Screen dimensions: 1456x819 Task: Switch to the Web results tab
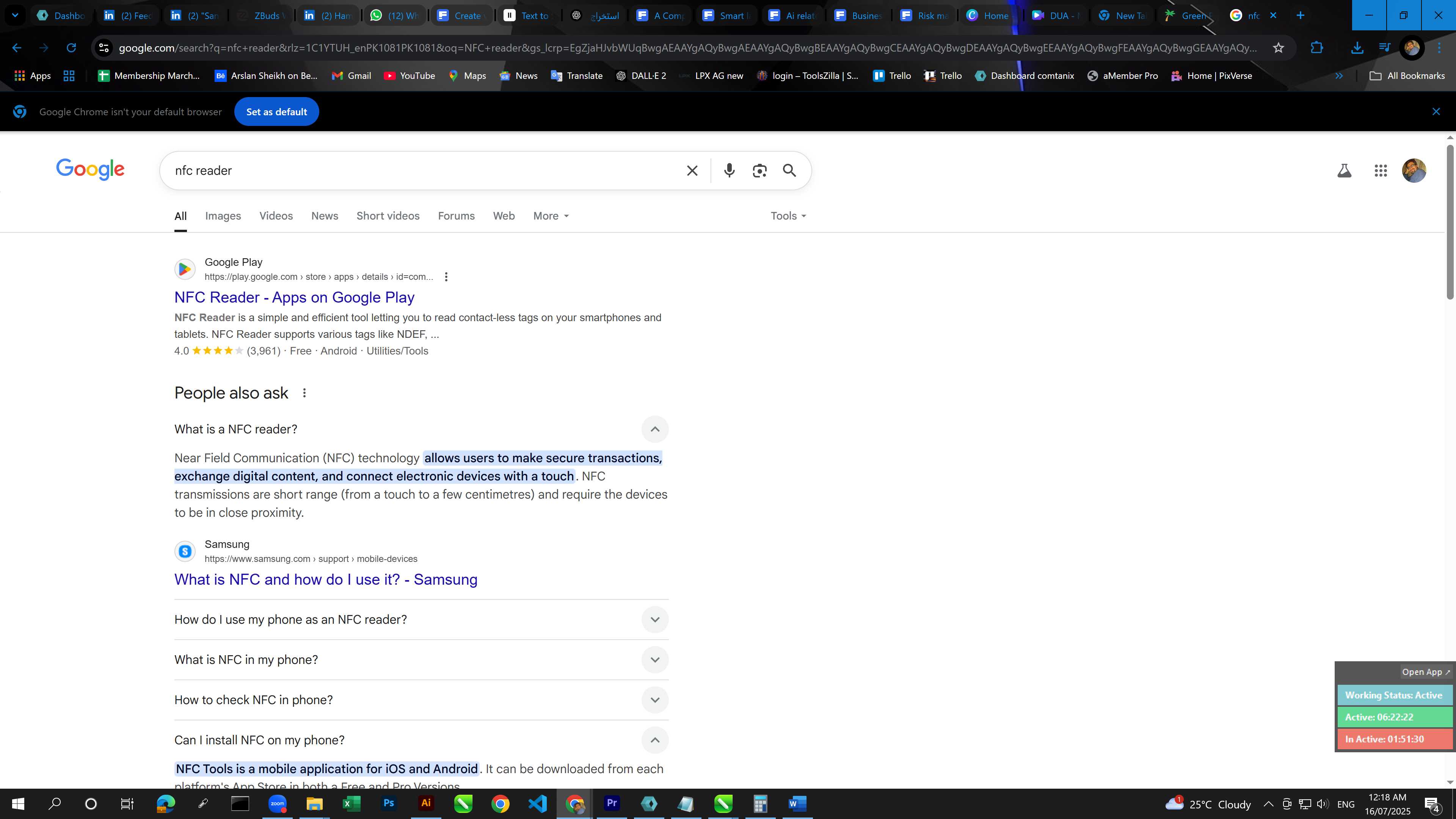pos(504,216)
